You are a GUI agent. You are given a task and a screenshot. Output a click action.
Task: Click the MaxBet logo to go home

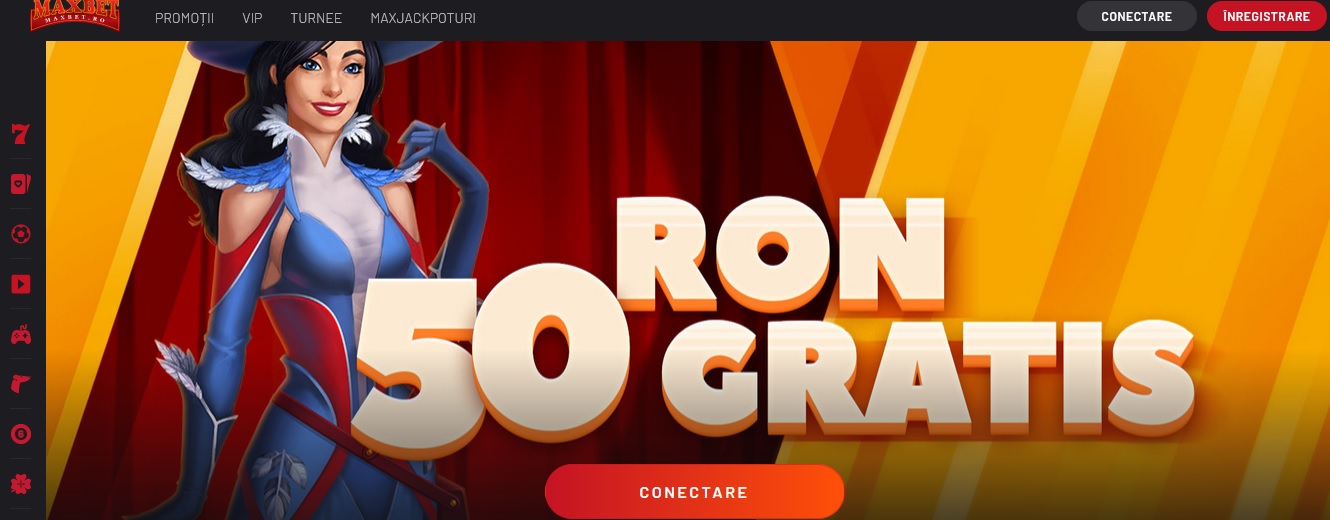(75, 15)
